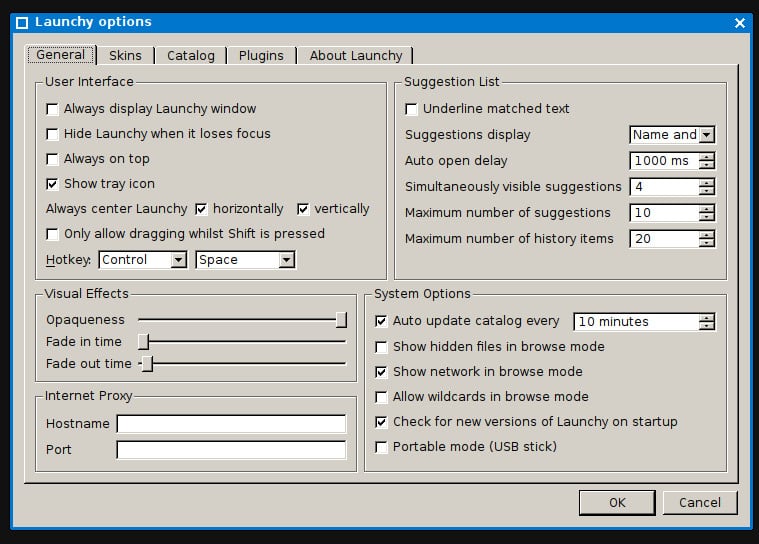
Task: Decrease Maximum number of suggestions
Action: (x=707, y=217)
